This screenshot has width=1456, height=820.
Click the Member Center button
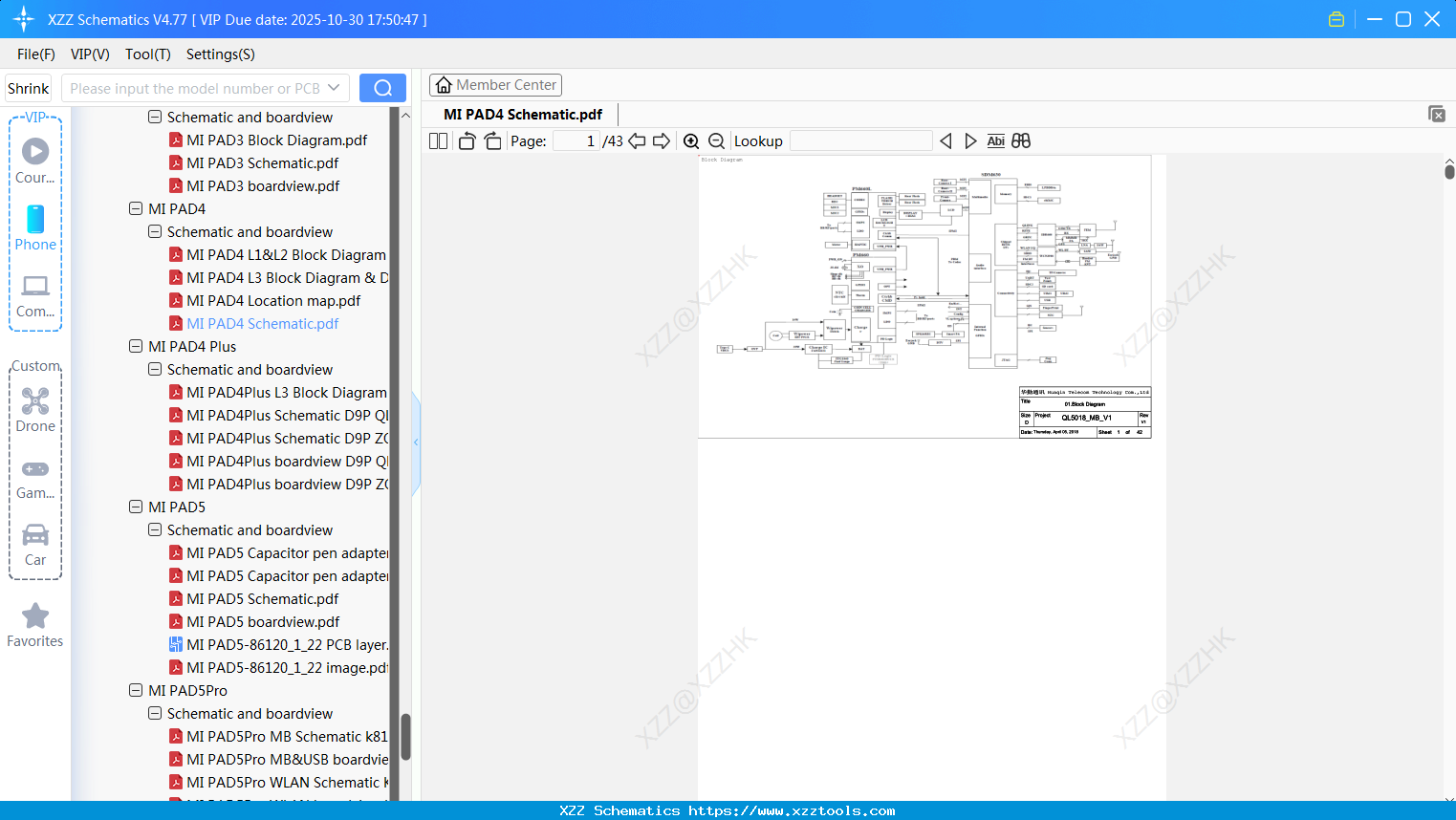(495, 84)
